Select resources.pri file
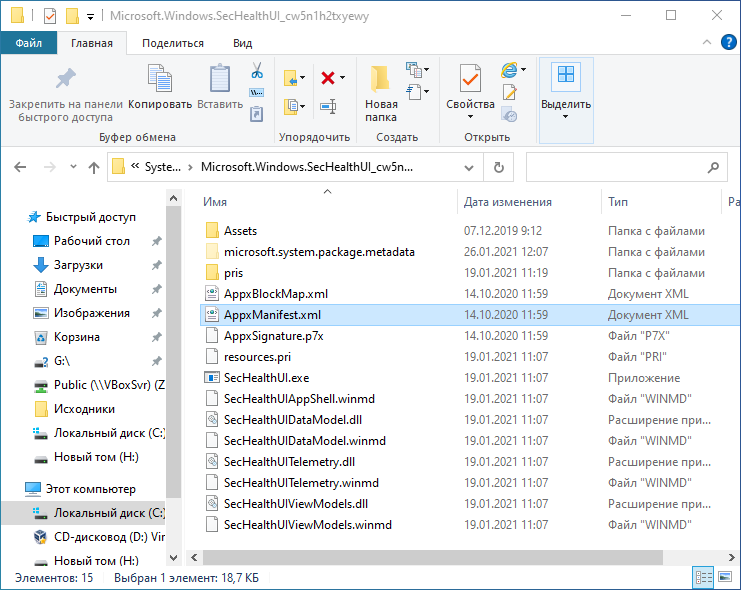Viewport: 741px width, 590px height. (x=257, y=357)
